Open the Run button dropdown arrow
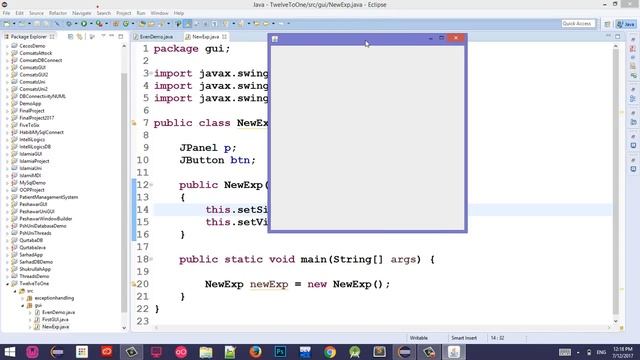640x360 pixels. pyautogui.click(x=91, y=24)
